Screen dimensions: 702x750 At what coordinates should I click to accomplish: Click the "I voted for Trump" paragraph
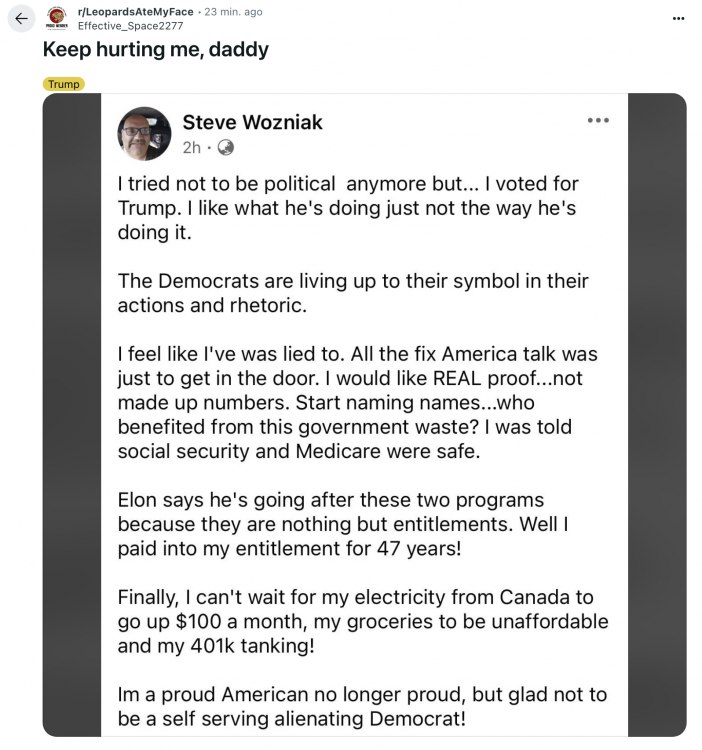point(347,208)
